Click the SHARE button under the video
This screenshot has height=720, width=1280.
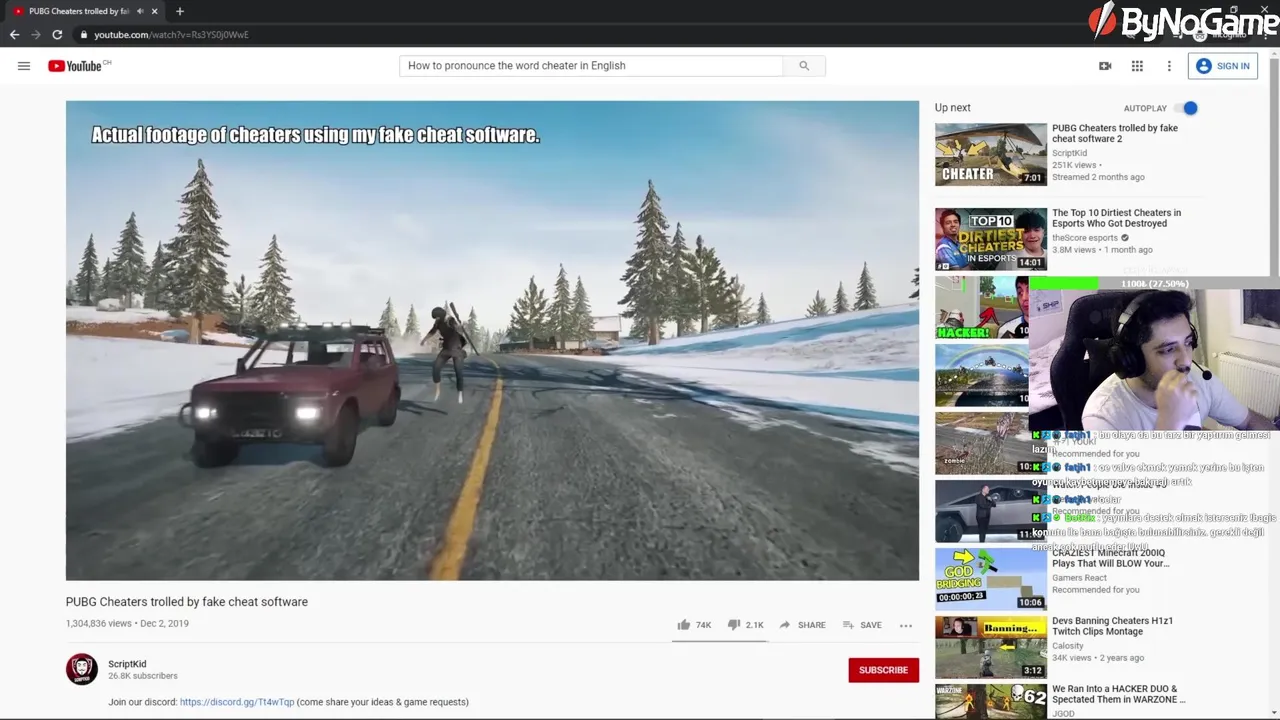(x=802, y=625)
